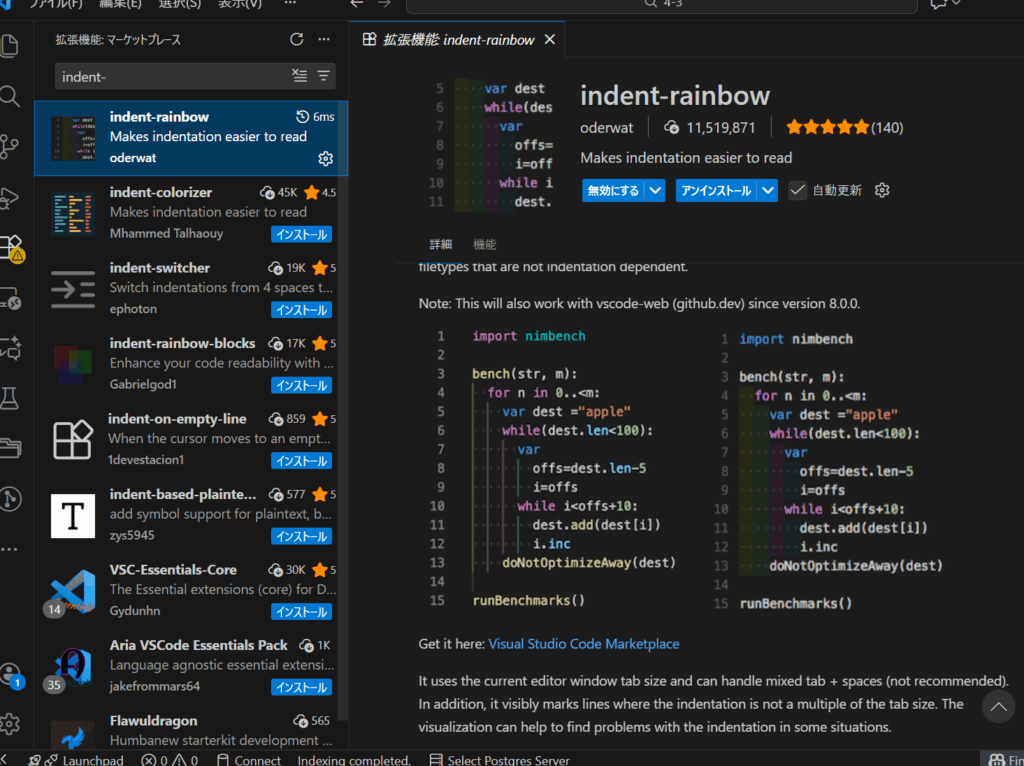
Task: Expand the dropdown arrow beside 無効にする
Action: 655,190
